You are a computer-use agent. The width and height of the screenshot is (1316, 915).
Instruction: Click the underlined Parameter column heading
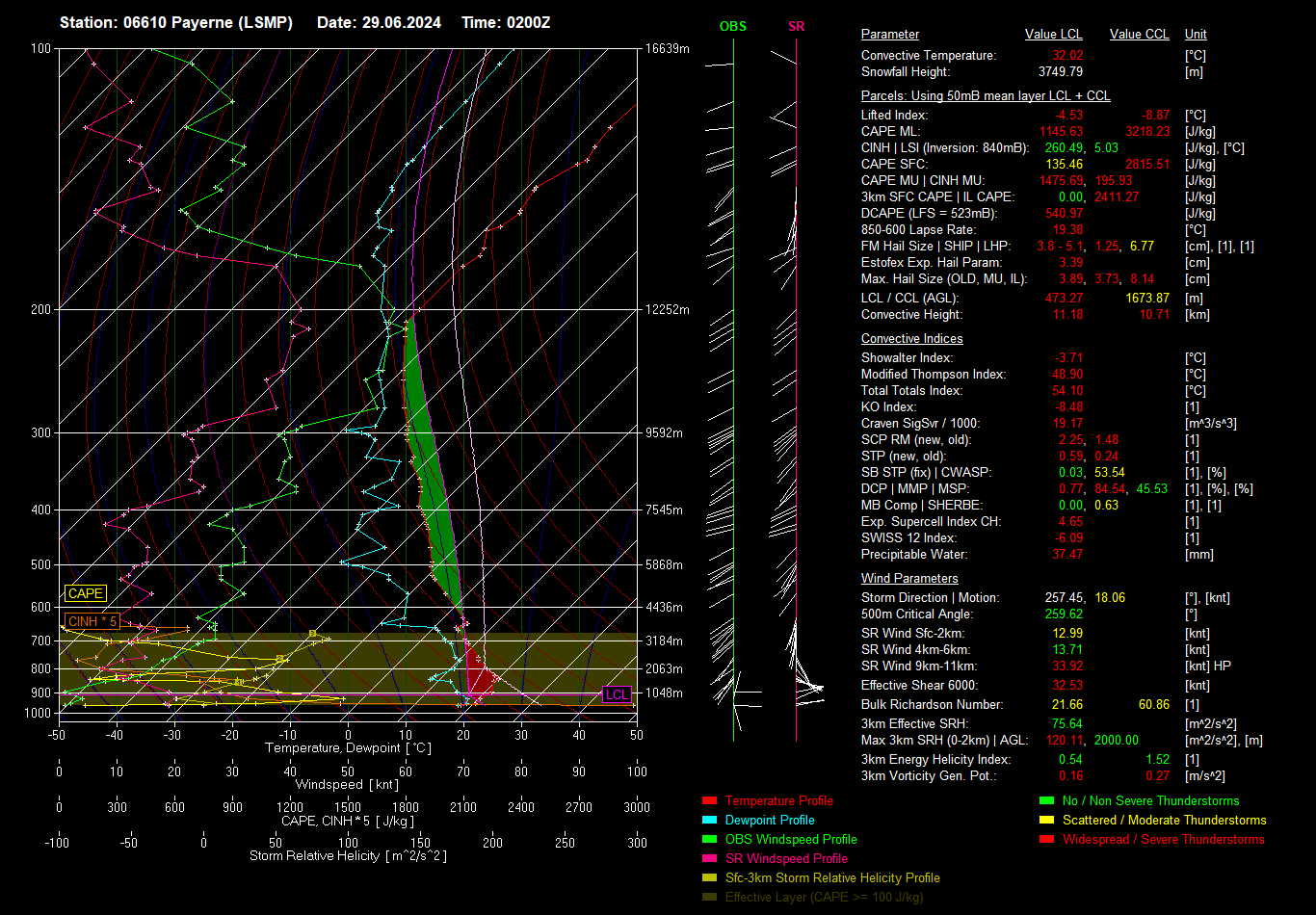pyautogui.click(x=889, y=35)
